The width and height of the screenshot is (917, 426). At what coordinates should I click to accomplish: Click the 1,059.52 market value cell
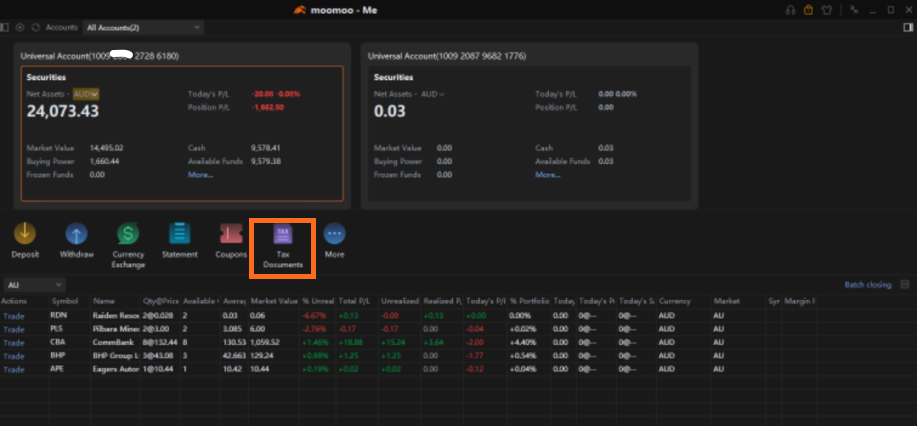[x=265, y=342]
